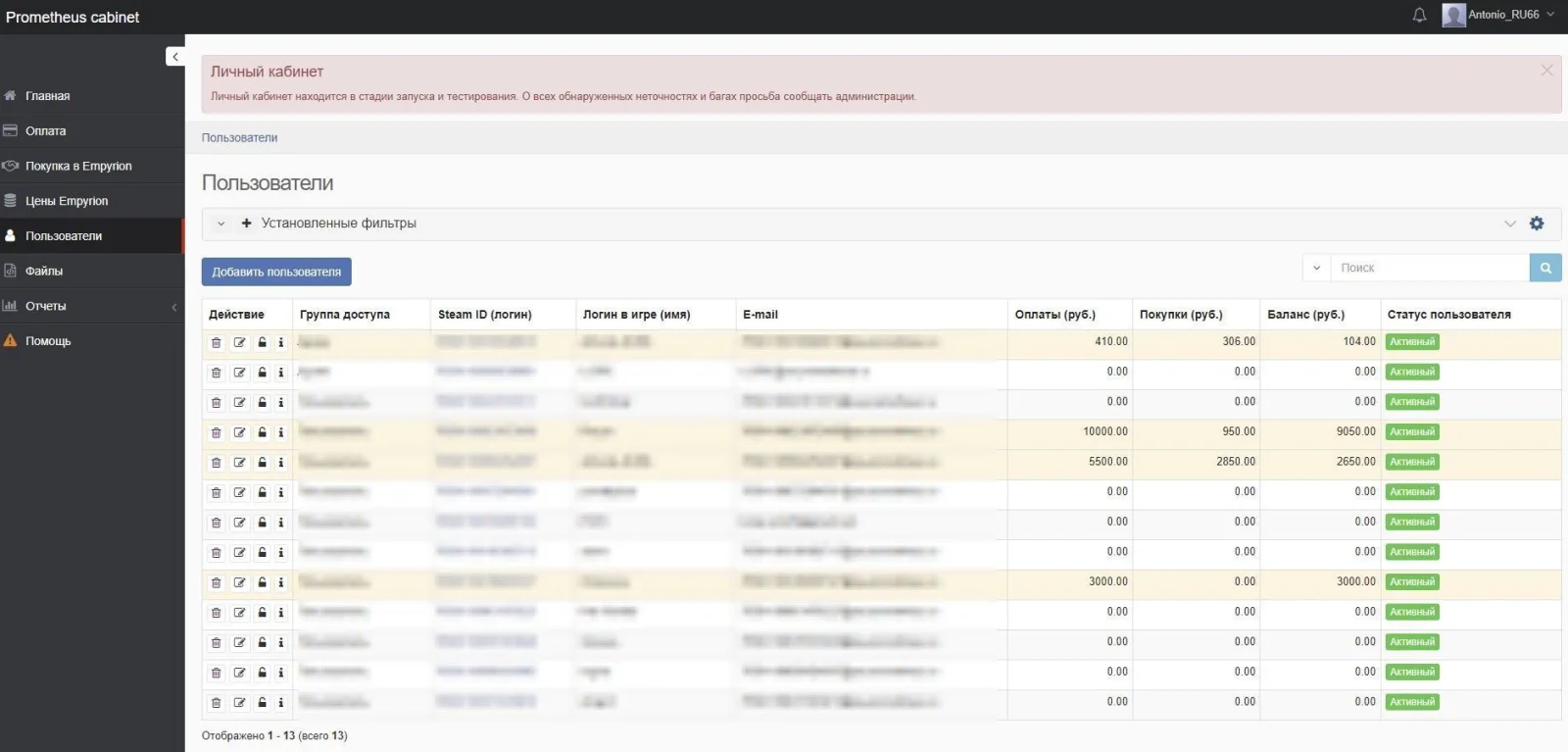Dismiss the Личный кабинет alert banner
This screenshot has height=752, width=1568.
coord(1546,71)
